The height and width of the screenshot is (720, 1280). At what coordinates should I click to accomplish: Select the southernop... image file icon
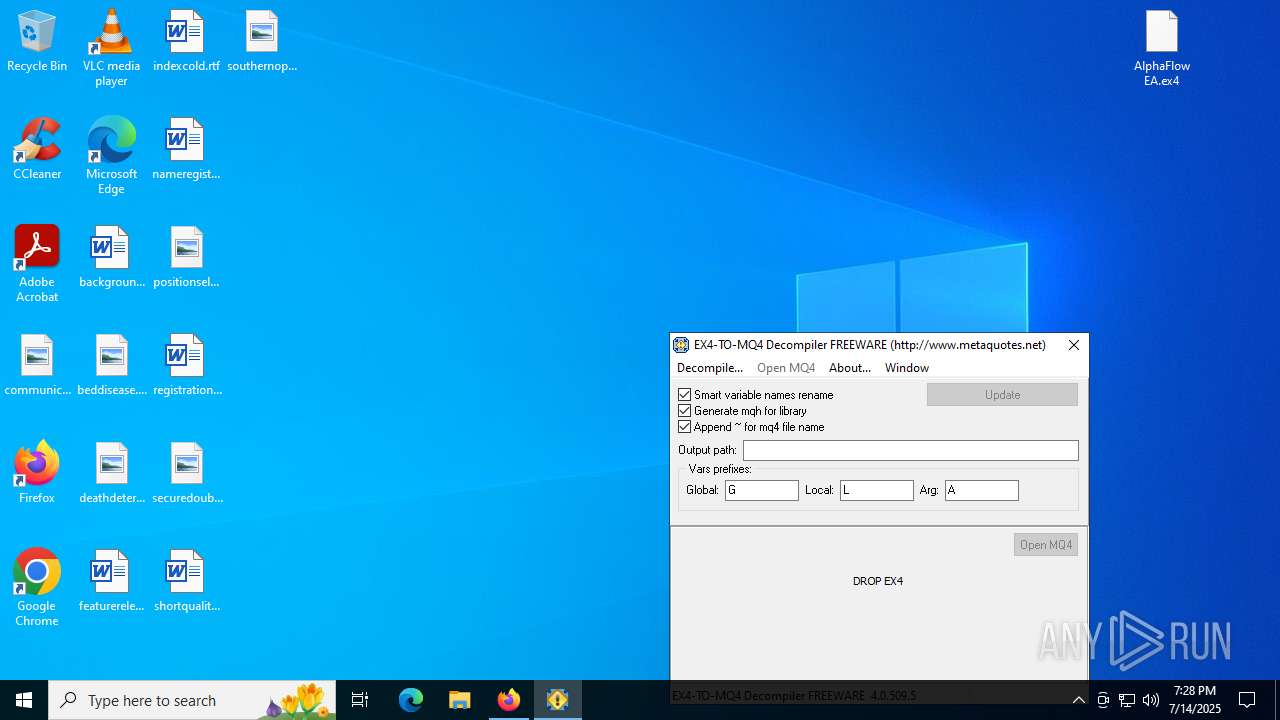[262, 42]
